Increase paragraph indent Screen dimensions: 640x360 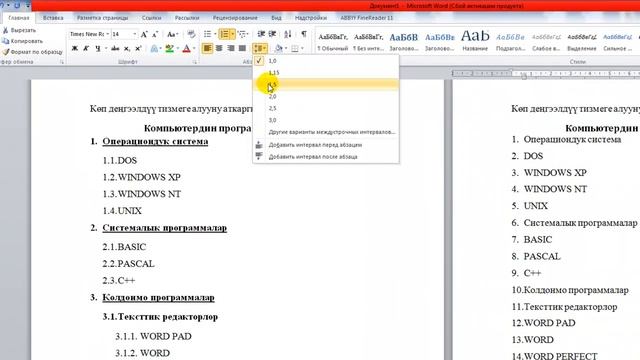pyautogui.click(x=272, y=34)
